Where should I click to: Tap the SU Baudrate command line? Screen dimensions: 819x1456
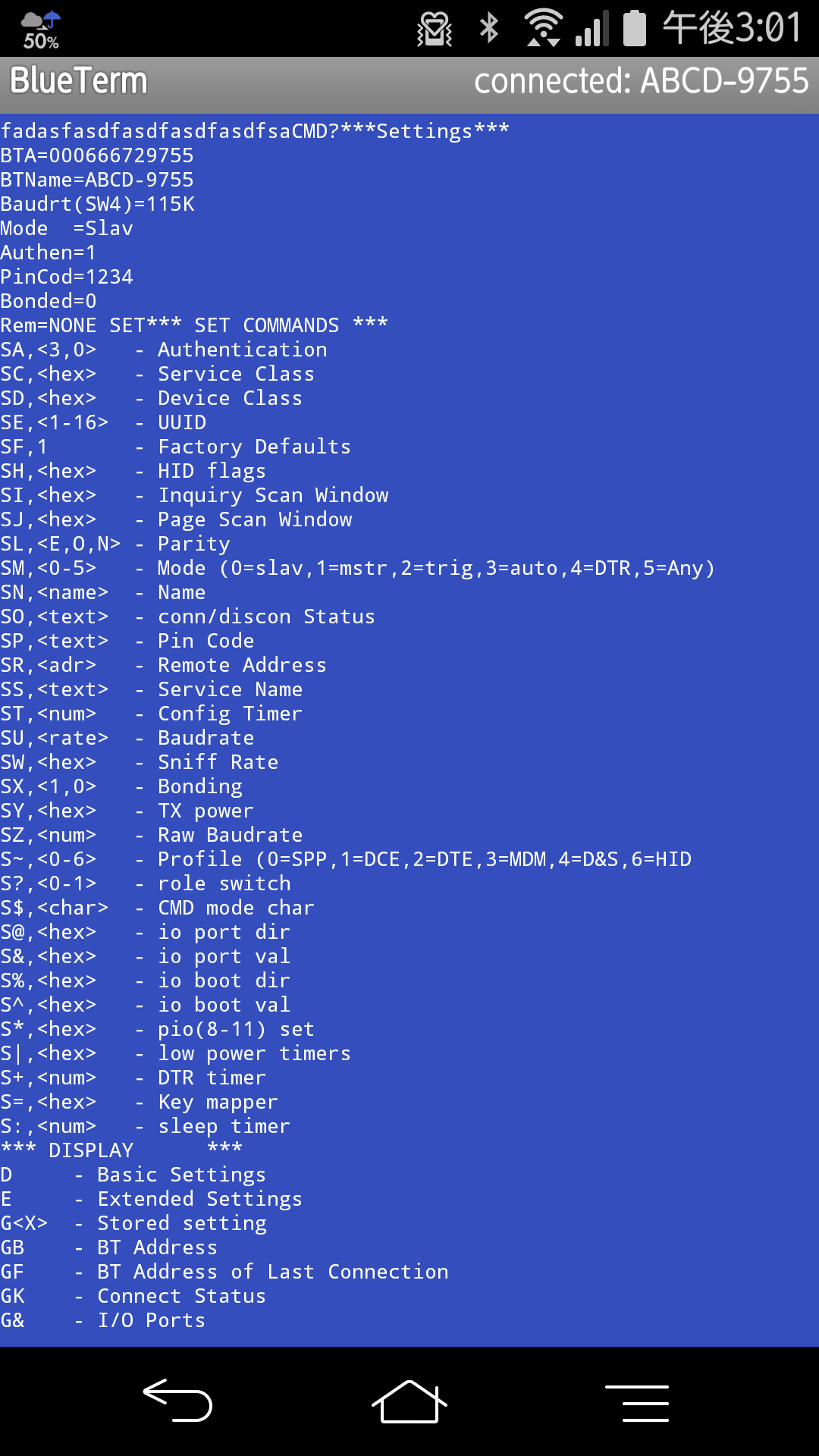pos(127,738)
